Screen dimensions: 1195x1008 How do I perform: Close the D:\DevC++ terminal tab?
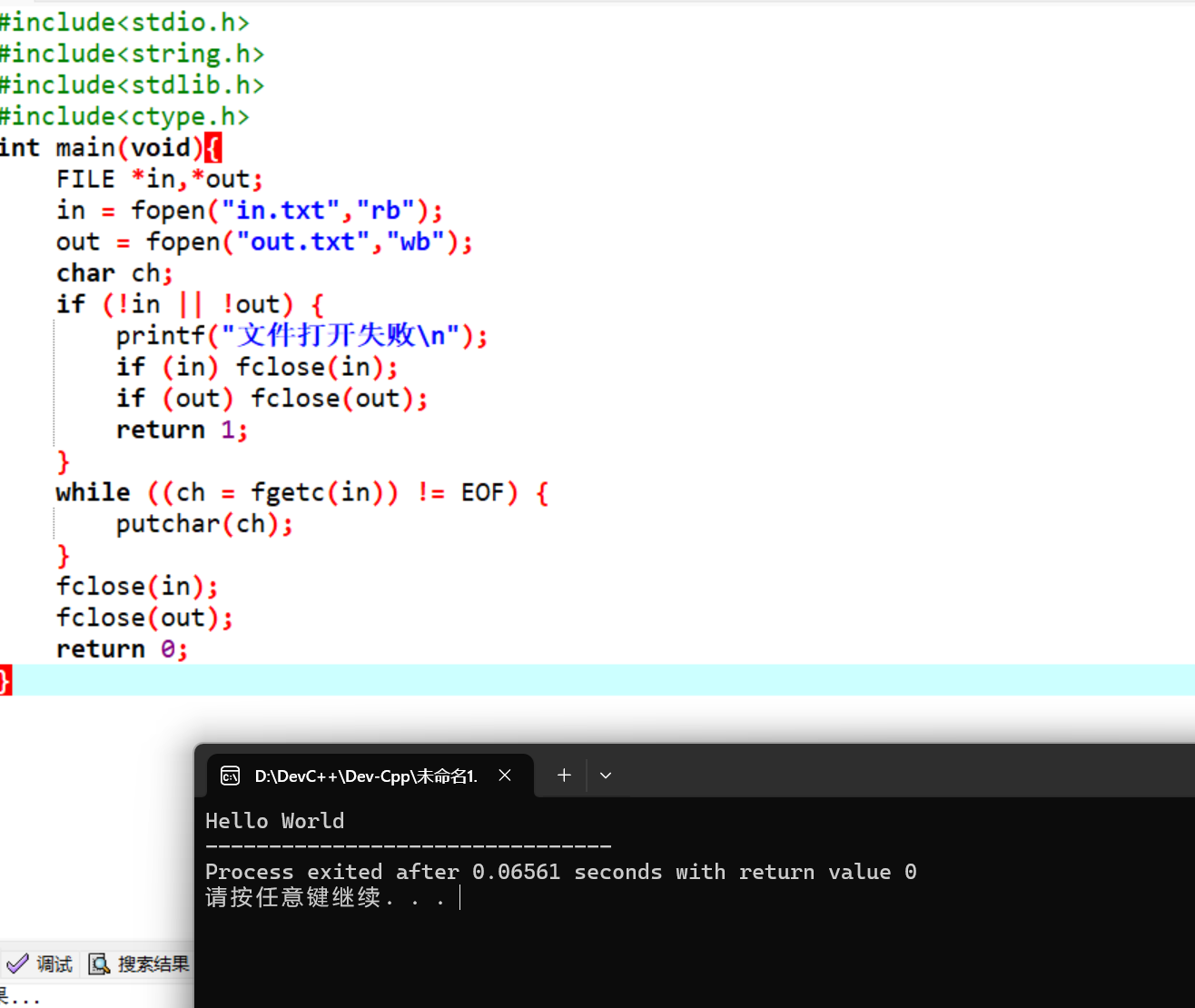(x=504, y=776)
